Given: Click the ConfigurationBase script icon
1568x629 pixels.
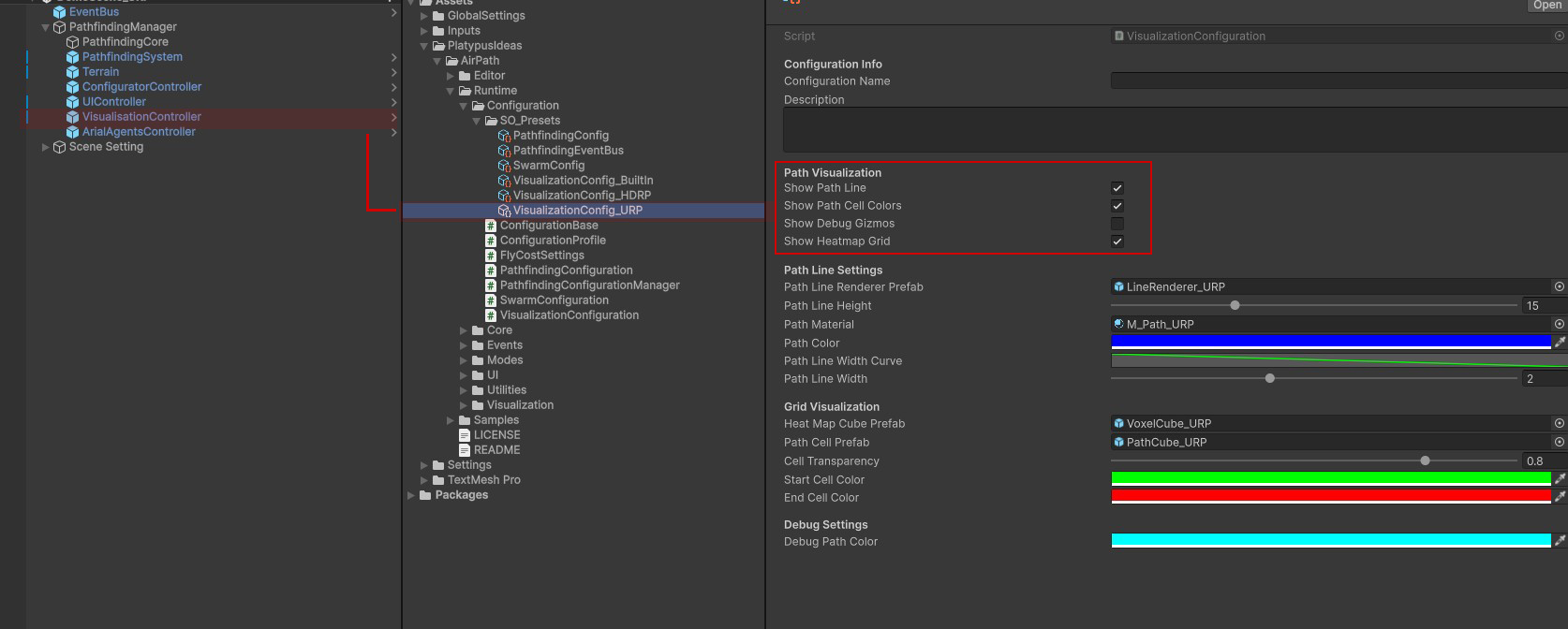Looking at the screenshot, I should point(491,226).
